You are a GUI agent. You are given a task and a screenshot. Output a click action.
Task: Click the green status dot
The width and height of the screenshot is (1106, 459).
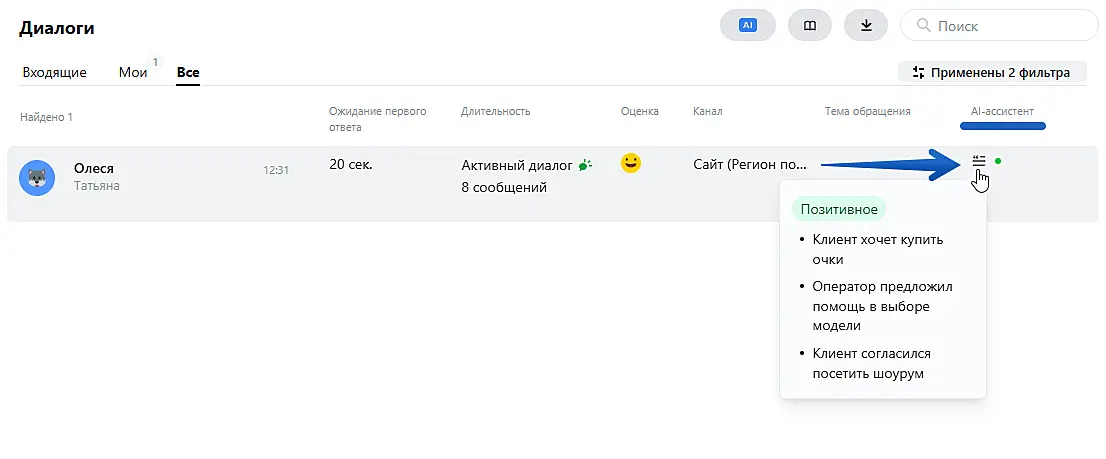pos(998,161)
